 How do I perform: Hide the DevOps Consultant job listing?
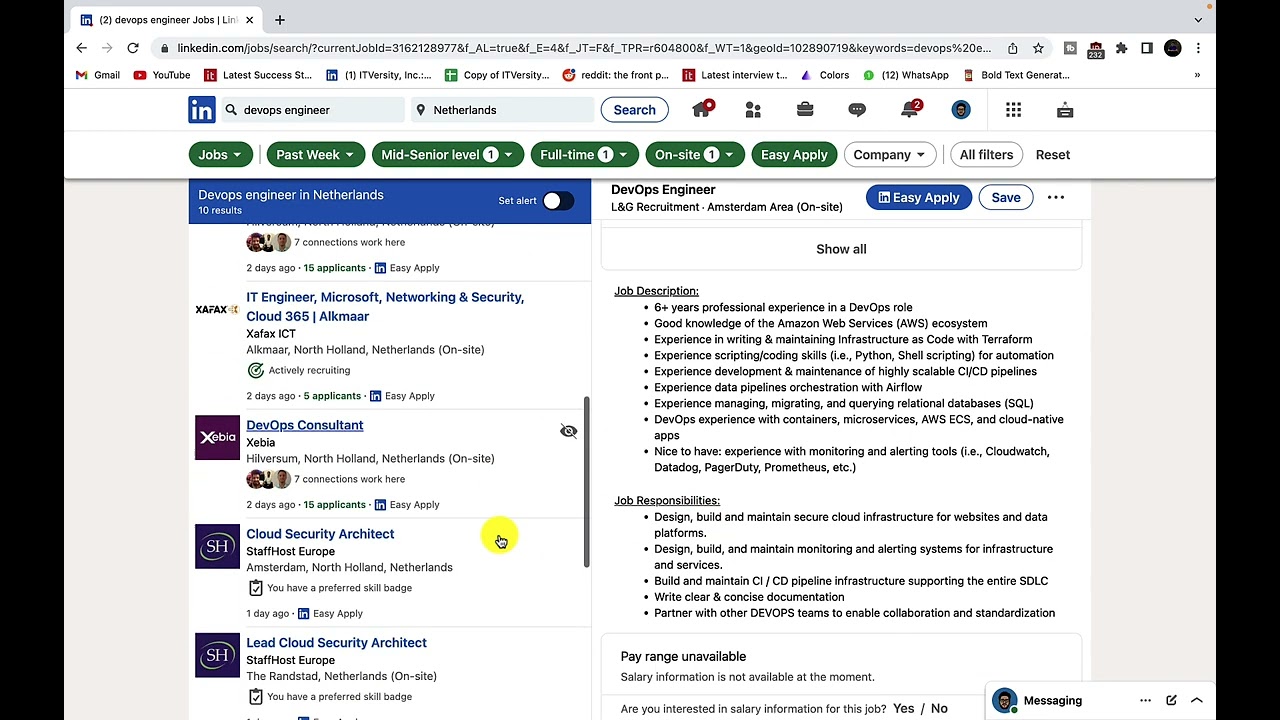pyautogui.click(x=568, y=431)
